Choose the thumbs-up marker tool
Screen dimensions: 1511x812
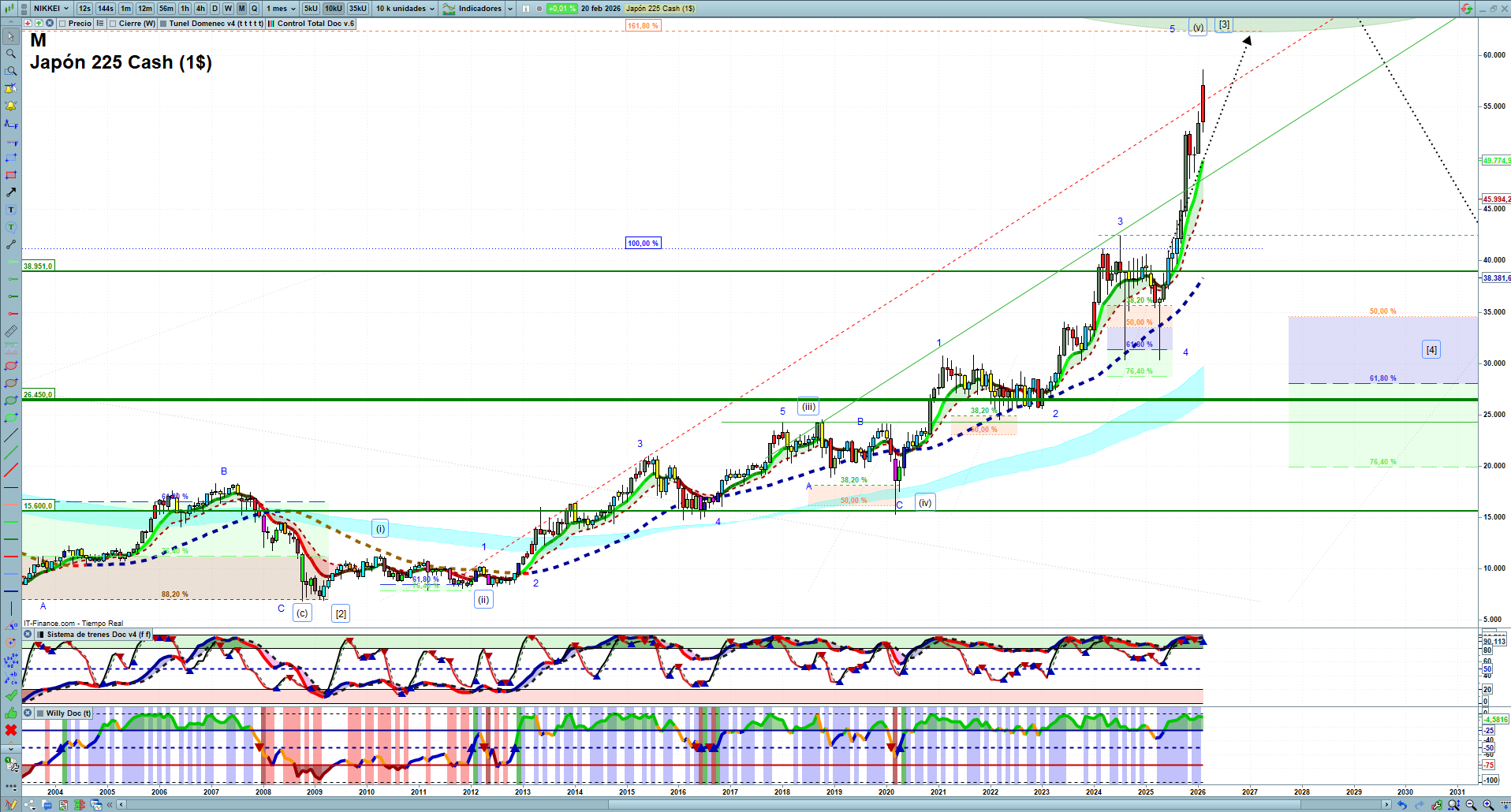11,713
